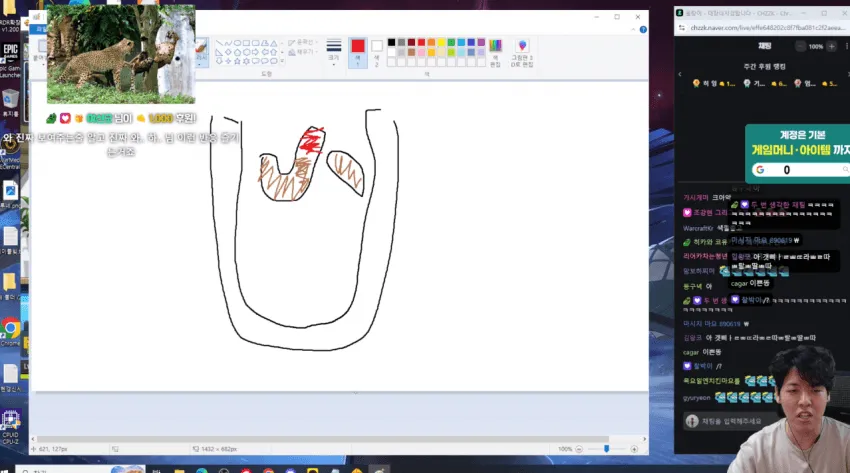Select the five-point star shape
Image resolution: width=850 pixels, height=473 pixels.
pyautogui.click(x=237, y=61)
